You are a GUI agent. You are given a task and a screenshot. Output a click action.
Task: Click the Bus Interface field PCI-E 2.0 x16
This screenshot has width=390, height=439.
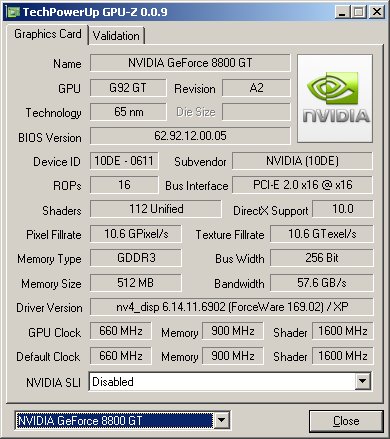coord(302,185)
